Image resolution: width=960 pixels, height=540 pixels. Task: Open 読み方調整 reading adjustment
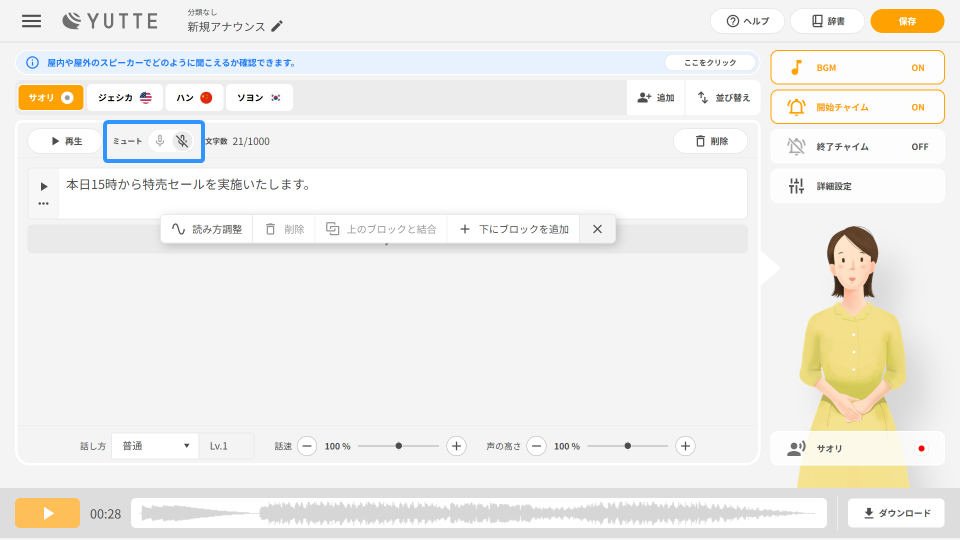coord(207,229)
